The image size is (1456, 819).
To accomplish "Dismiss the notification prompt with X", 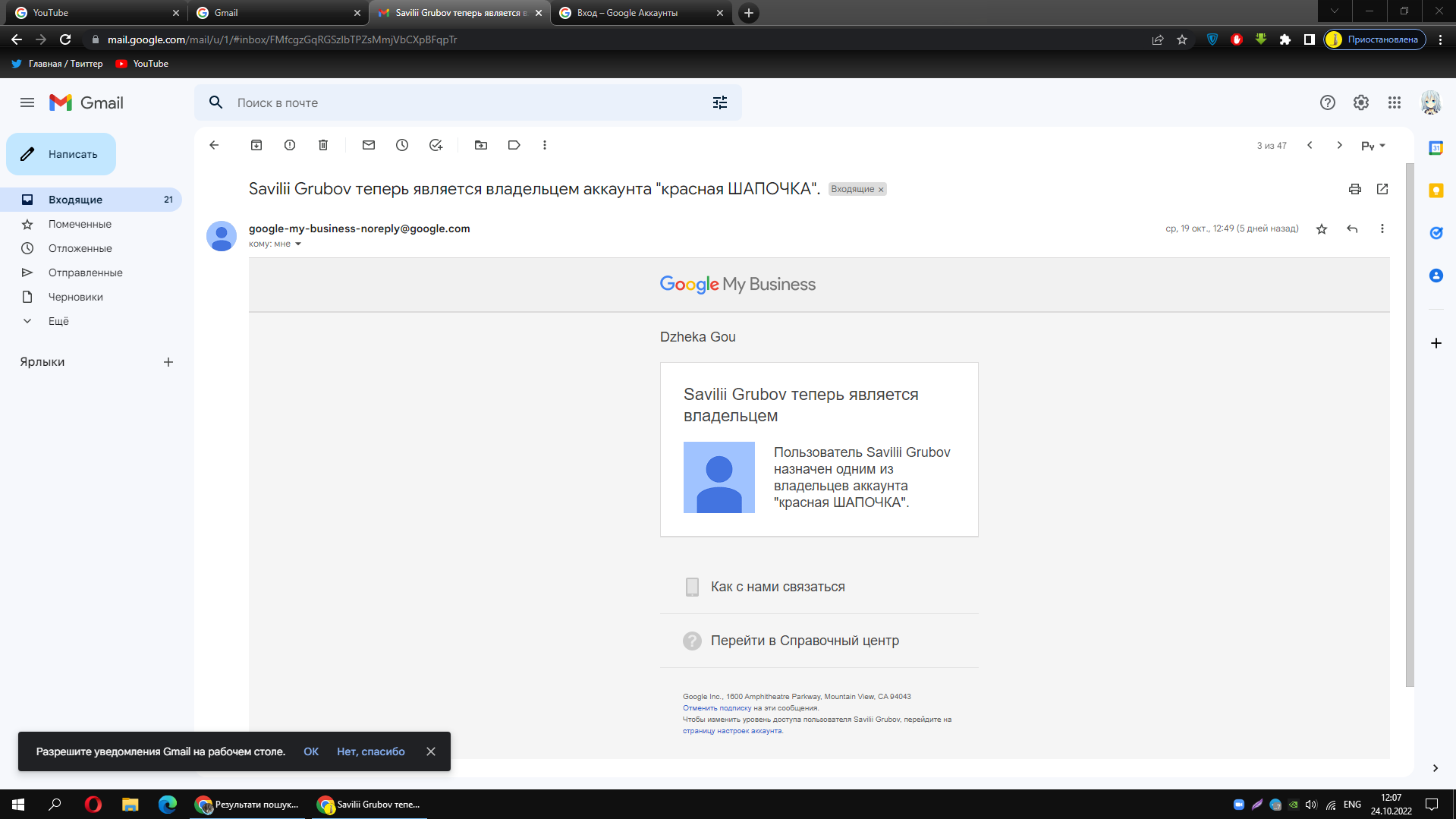I will pyautogui.click(x=431, y=751).
